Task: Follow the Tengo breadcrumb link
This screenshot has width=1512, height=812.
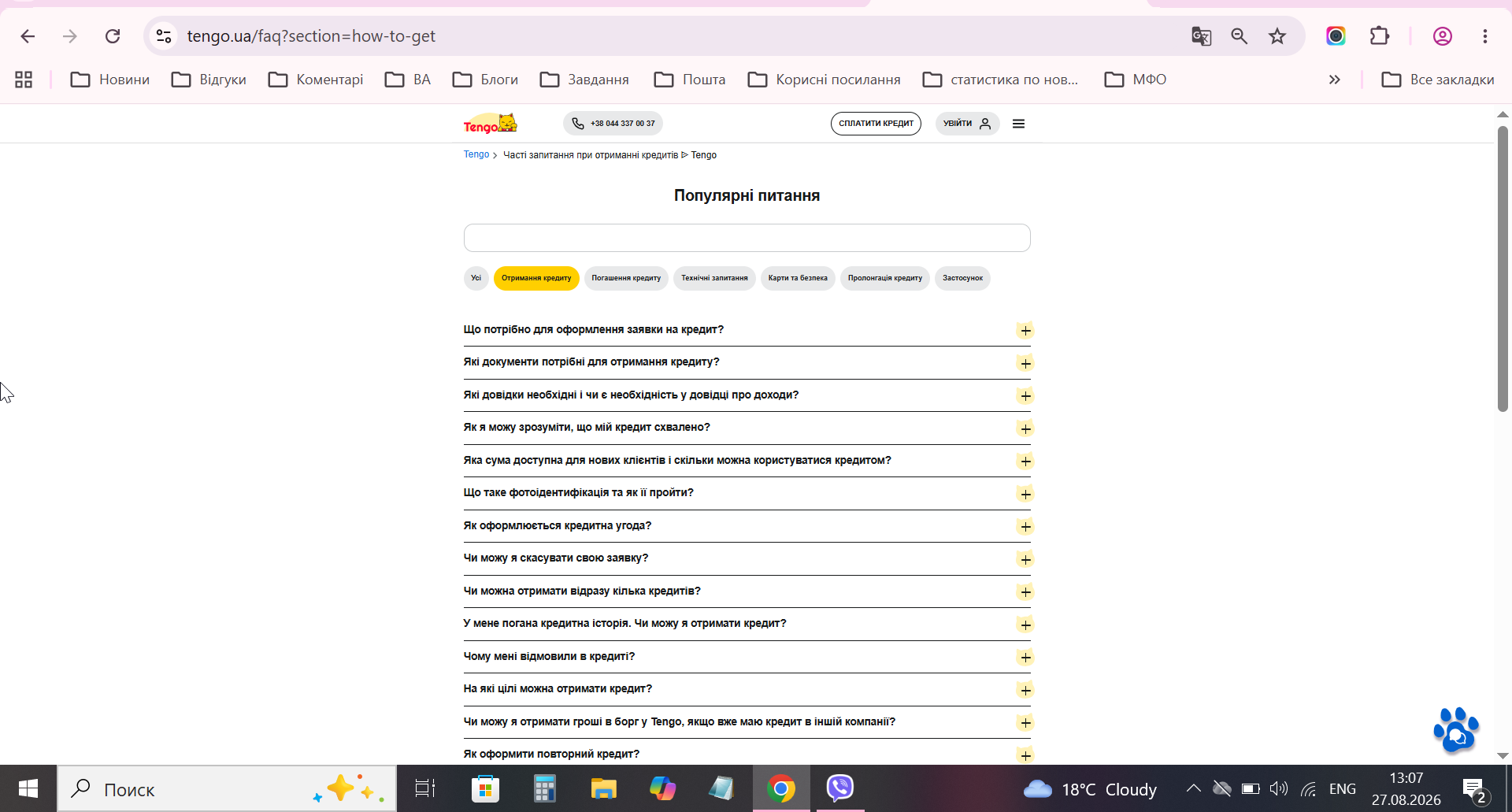Action: (476, 154)
